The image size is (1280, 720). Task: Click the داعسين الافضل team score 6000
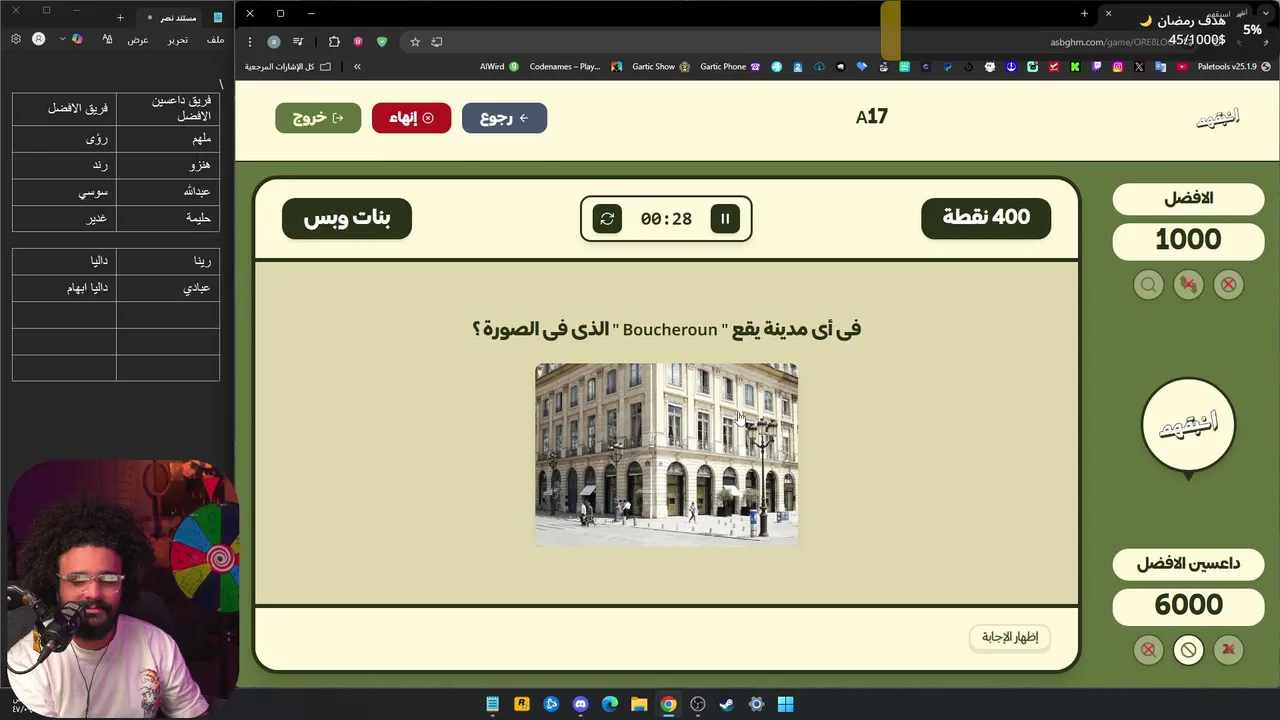pyautogui.click(x=1188, y=605)
